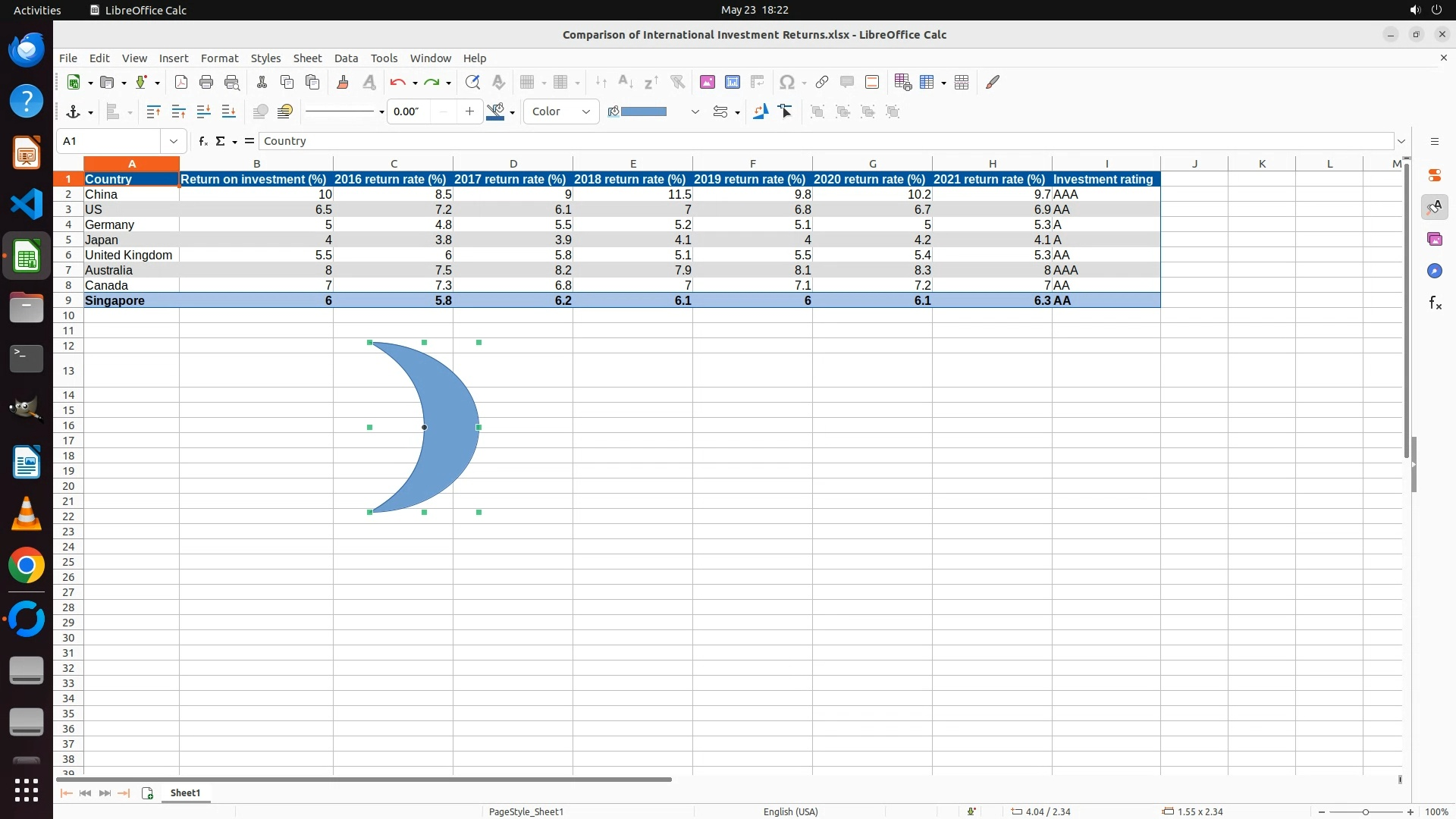Click the Clone Formatting paintbrush icon
1456x819 pixels.
click(342, 82)
